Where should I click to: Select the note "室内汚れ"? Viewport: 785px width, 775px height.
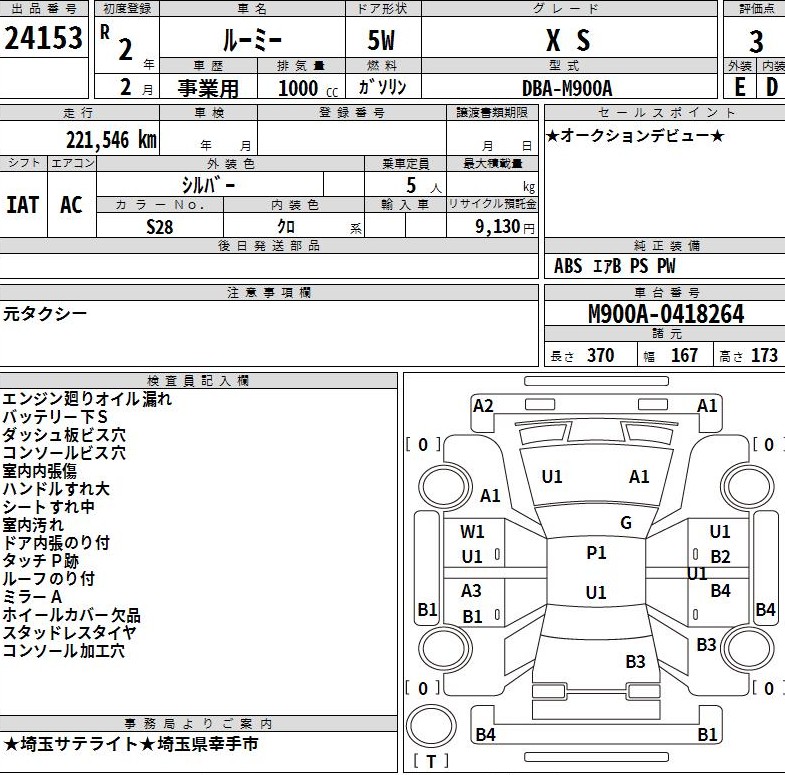33,525
